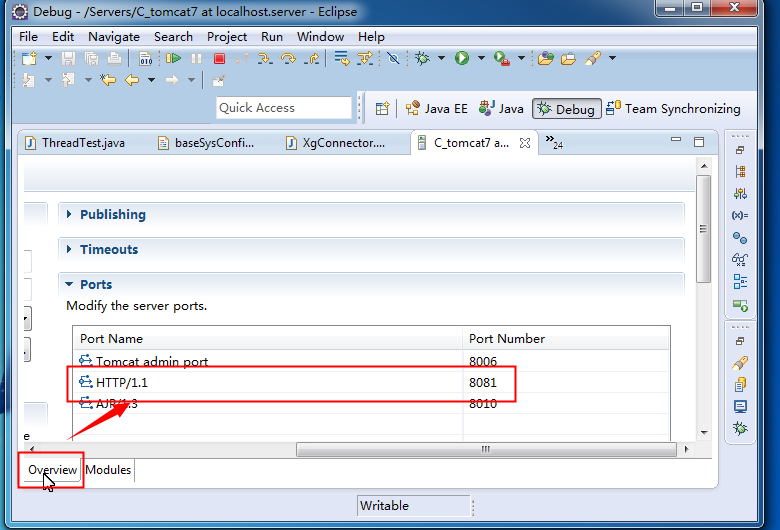Click the Suspend debug icon

[196, 59]
